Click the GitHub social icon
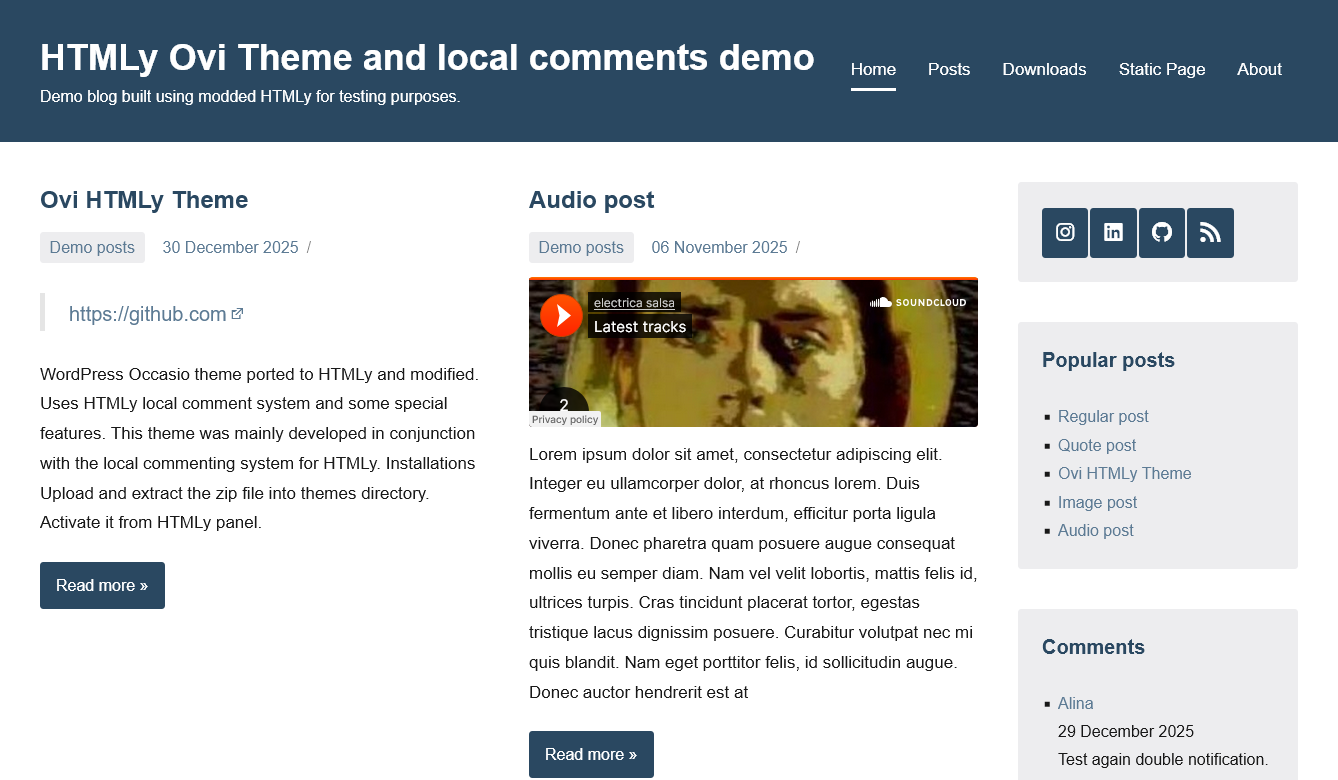Image resolution: width=1338 pixels, height=780 pixels. 1161,233
